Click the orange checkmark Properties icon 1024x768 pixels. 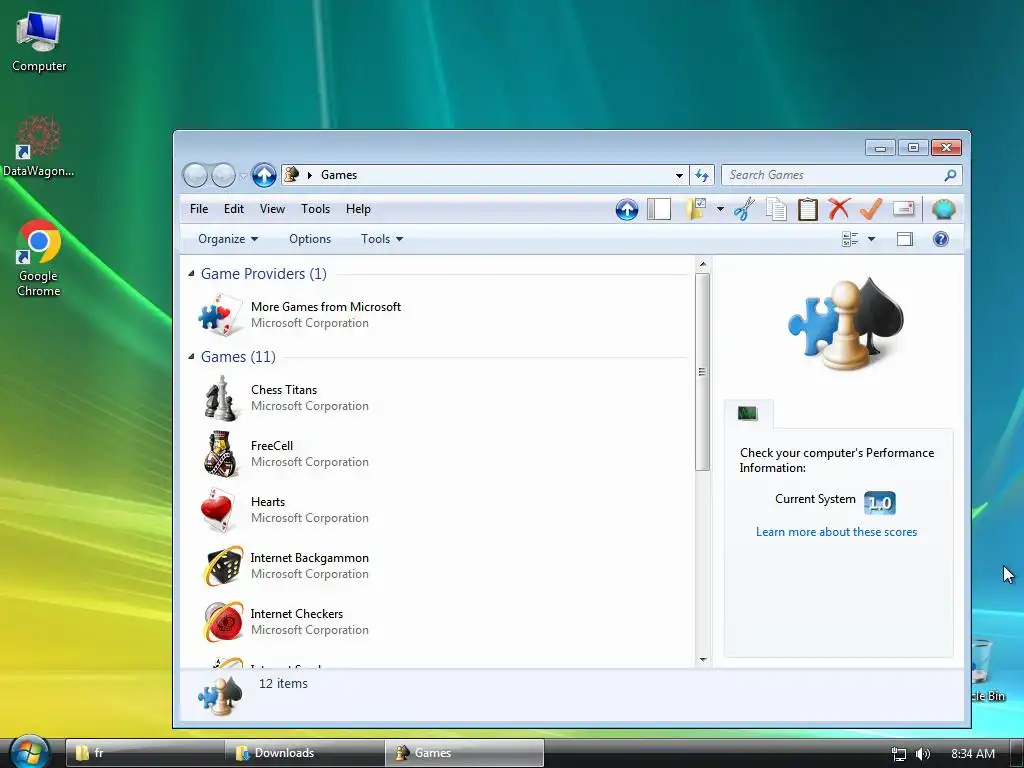[871, 209]
